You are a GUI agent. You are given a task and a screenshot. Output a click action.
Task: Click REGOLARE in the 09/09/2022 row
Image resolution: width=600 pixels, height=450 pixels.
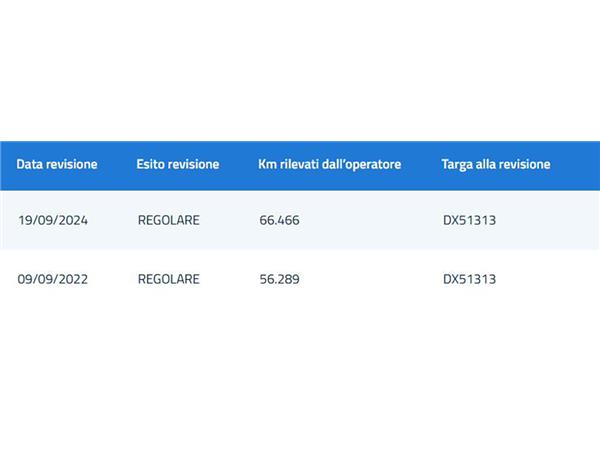coord(169,279)
